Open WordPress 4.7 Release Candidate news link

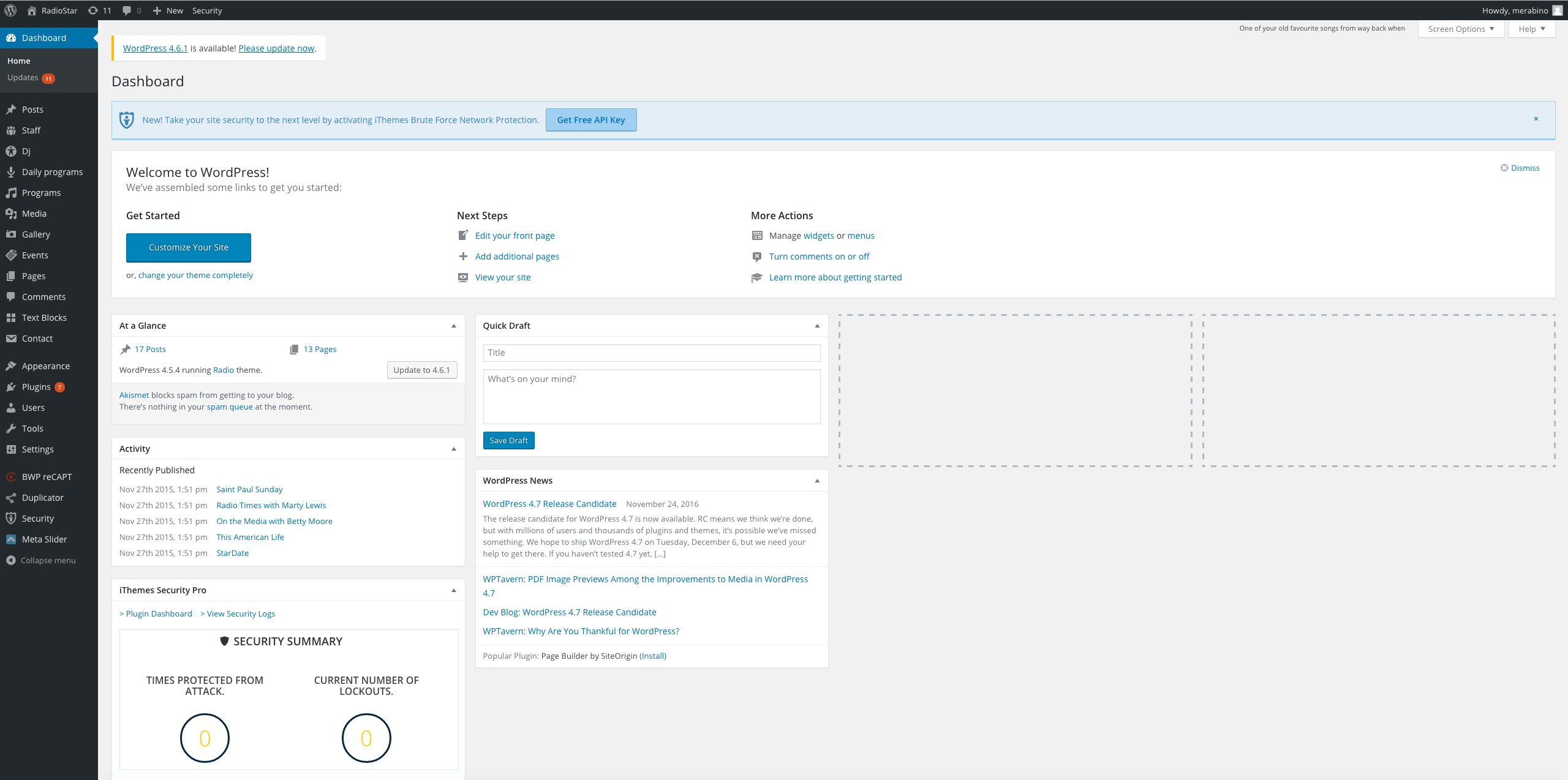[549, 504]
